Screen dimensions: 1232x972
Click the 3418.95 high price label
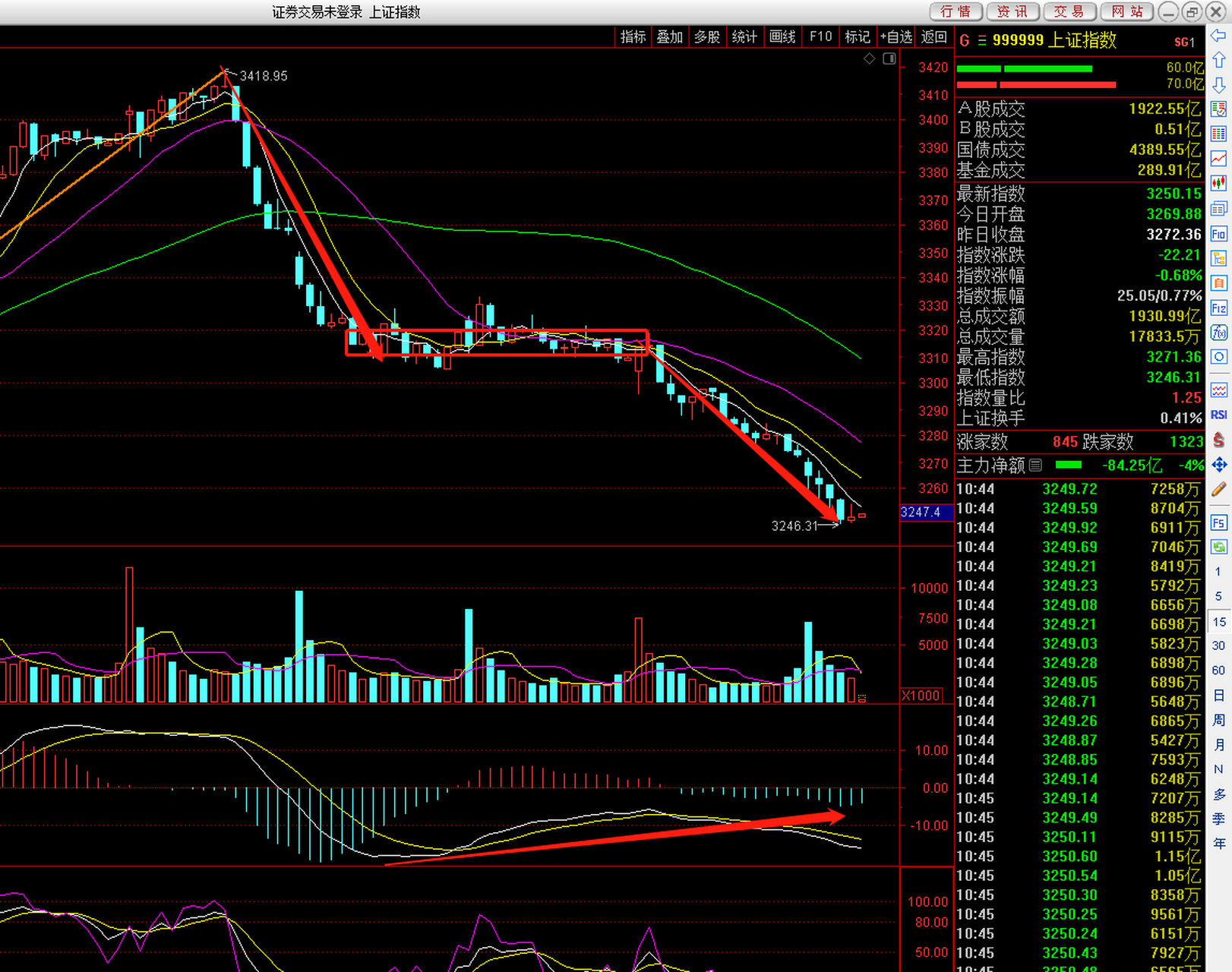click(264, 76)
